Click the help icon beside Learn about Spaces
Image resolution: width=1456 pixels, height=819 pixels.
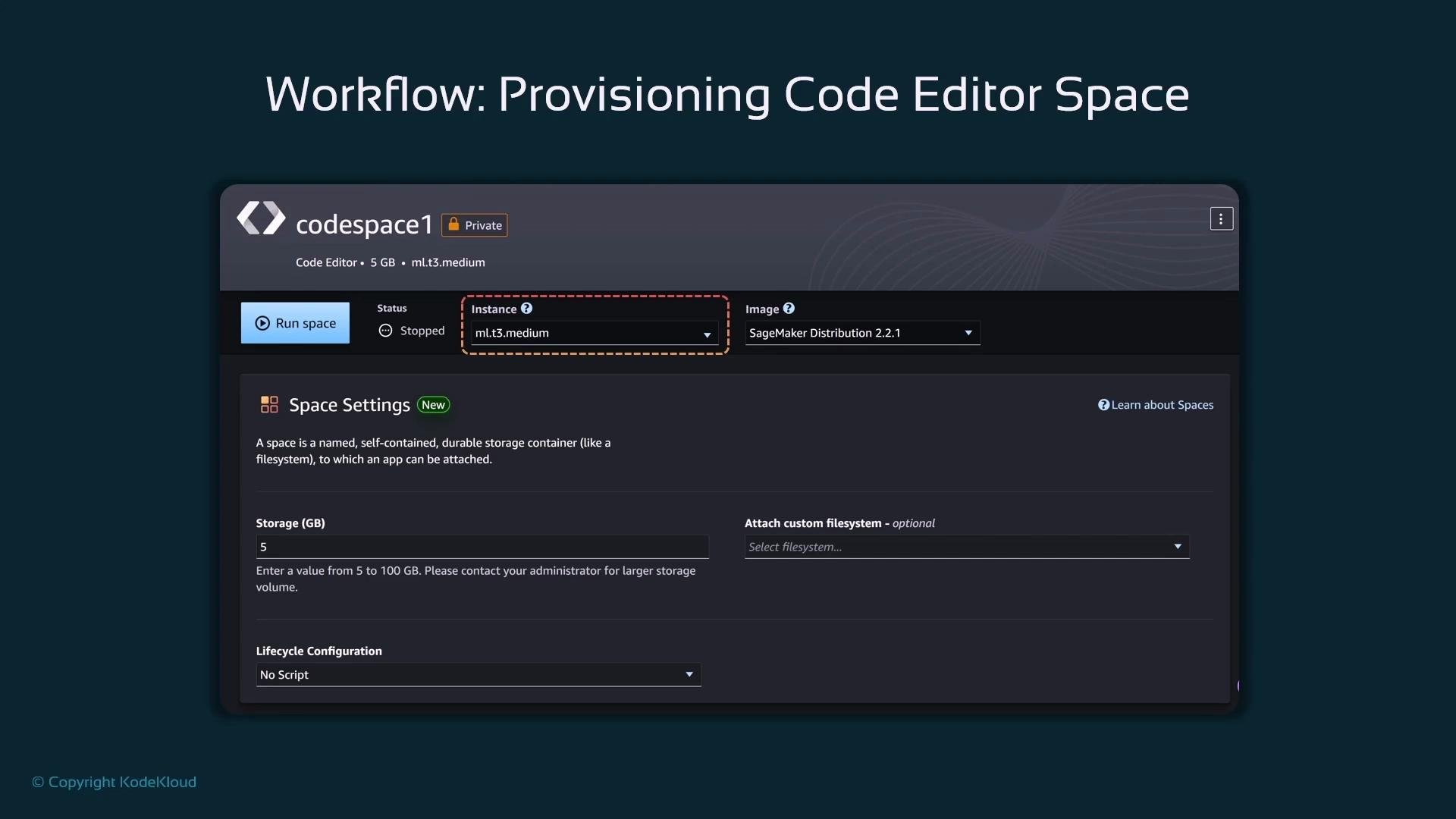point(1103,405)
